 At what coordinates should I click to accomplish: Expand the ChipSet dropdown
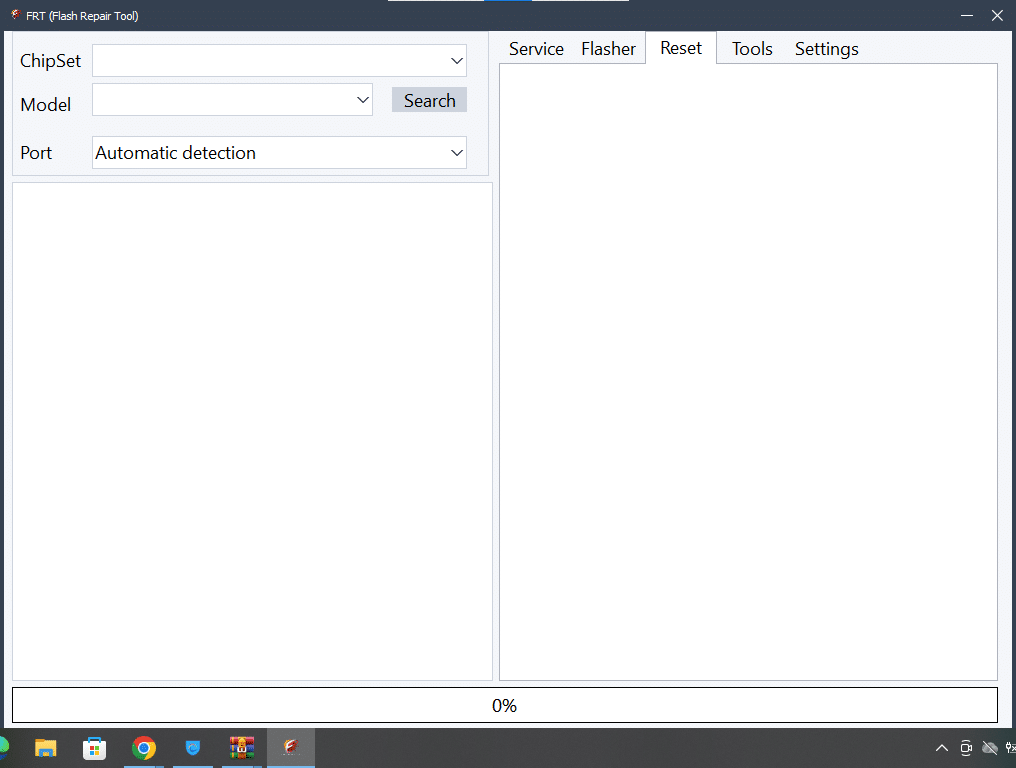pos(457,60)
